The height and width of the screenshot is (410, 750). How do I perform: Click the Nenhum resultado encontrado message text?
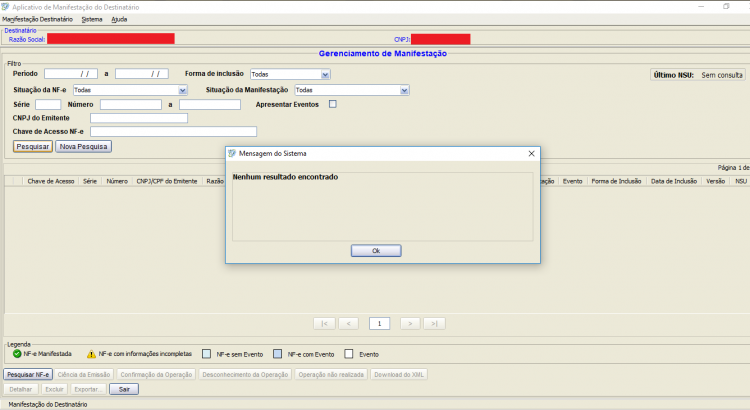pyautogui.click(x=285, y=177)
